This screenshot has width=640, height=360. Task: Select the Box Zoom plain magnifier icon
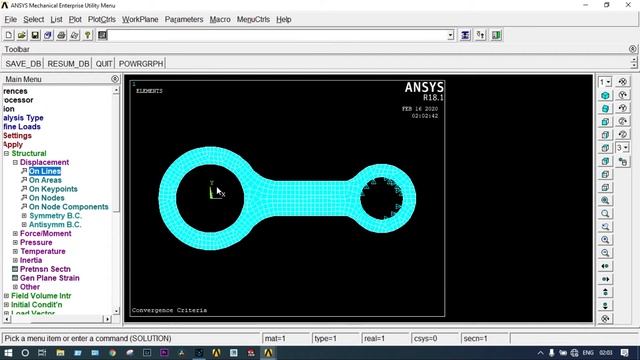[605, 213]
